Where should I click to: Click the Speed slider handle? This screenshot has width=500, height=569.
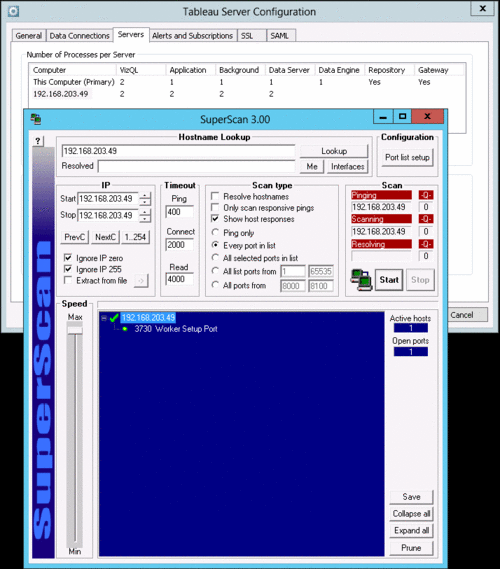pos(75,330)
